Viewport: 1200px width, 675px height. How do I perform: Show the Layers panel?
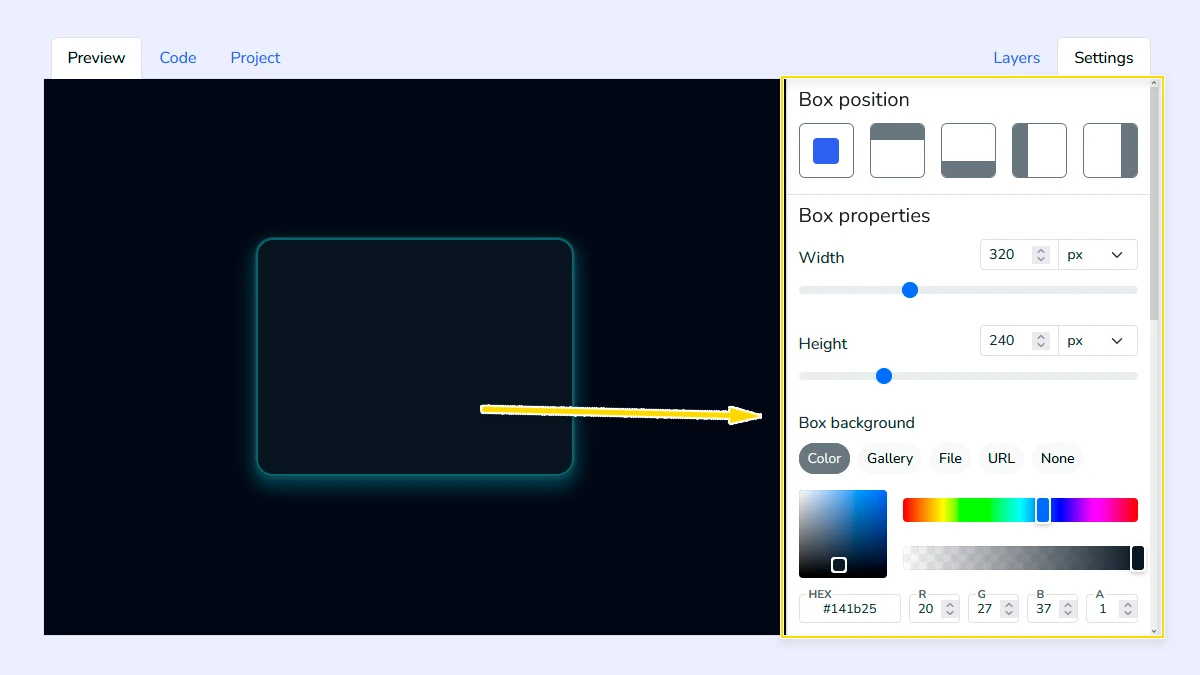pos(1016,57)
